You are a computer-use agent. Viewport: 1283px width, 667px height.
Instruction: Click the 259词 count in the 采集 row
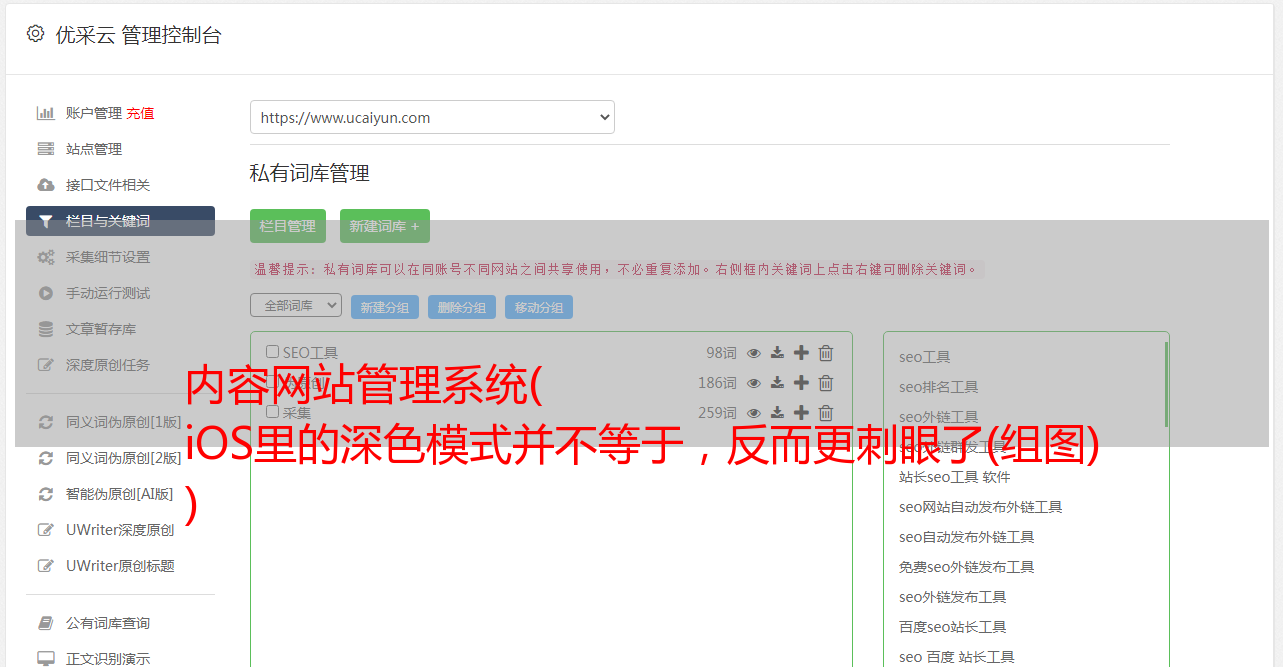point(717,413)
